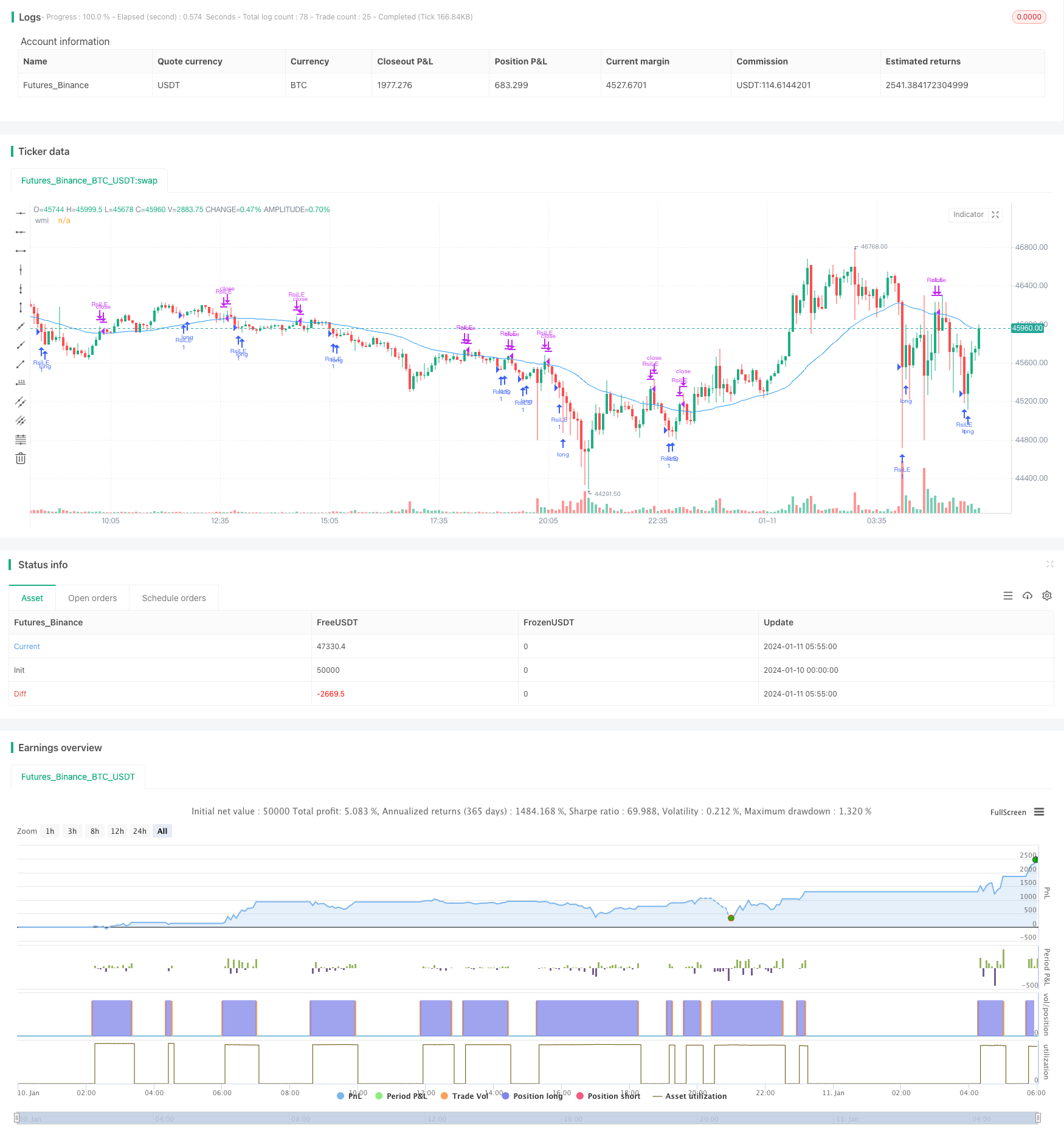This screenshot has height=1142, width=1064.
Task: Click the wmi indicator label on chart
Action: tap(42, 221)
